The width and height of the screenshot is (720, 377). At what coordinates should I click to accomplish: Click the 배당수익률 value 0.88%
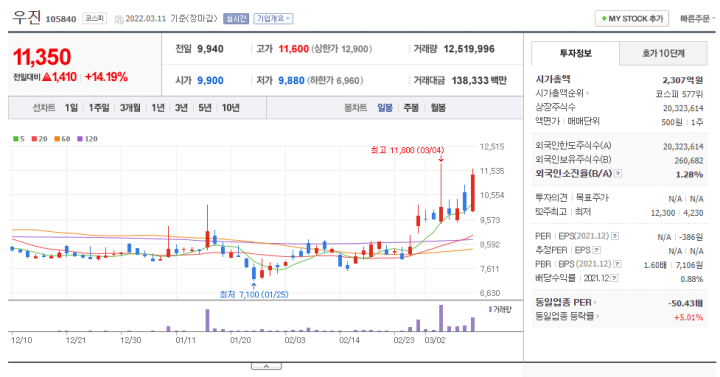pyautogui.click(x=692, y=279)
